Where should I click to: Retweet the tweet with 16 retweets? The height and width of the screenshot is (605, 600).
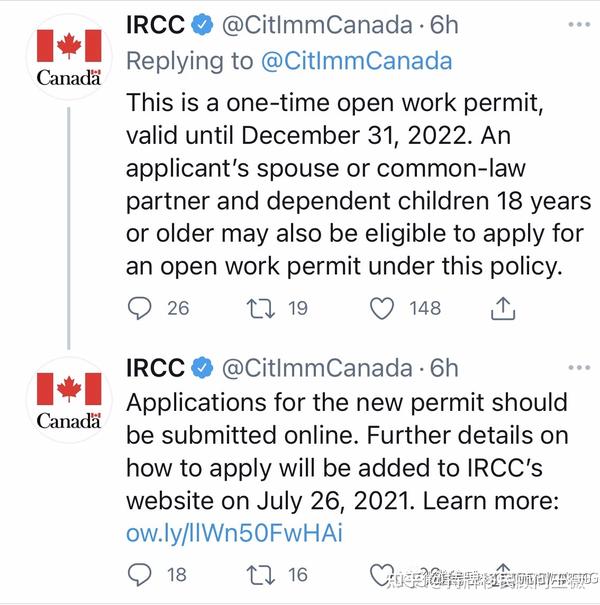pyautogui.click(x=261, y=575)
